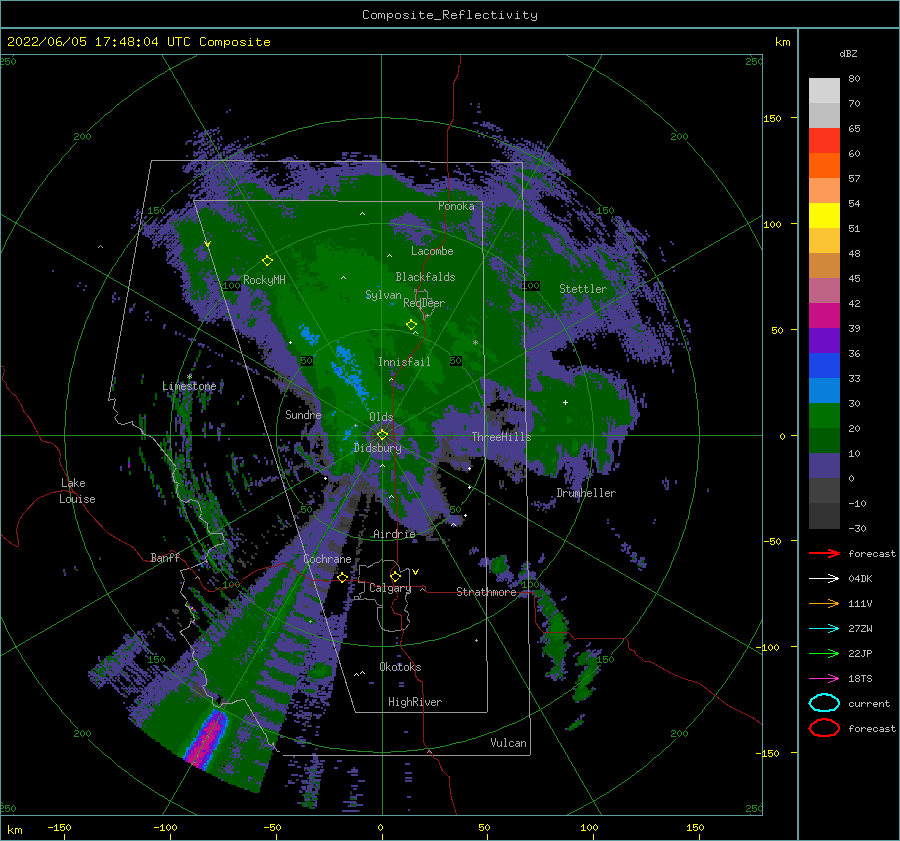
Task: Click the magenta 18TS arrow icon
Action: point(824,679)
